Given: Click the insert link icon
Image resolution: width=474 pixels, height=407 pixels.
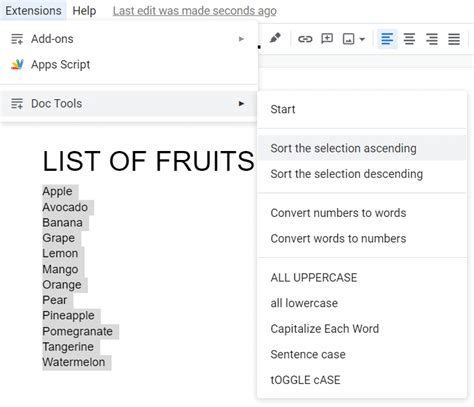Looking at the screenshot, I should click(305, 39).
